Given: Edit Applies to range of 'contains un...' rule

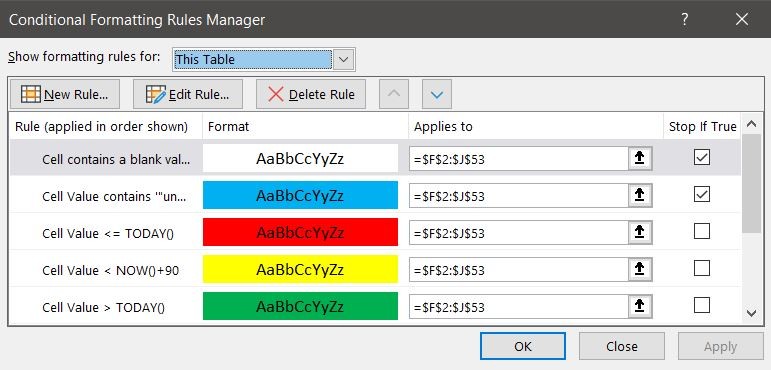Looking at the screenshot, I should [519, 196].
